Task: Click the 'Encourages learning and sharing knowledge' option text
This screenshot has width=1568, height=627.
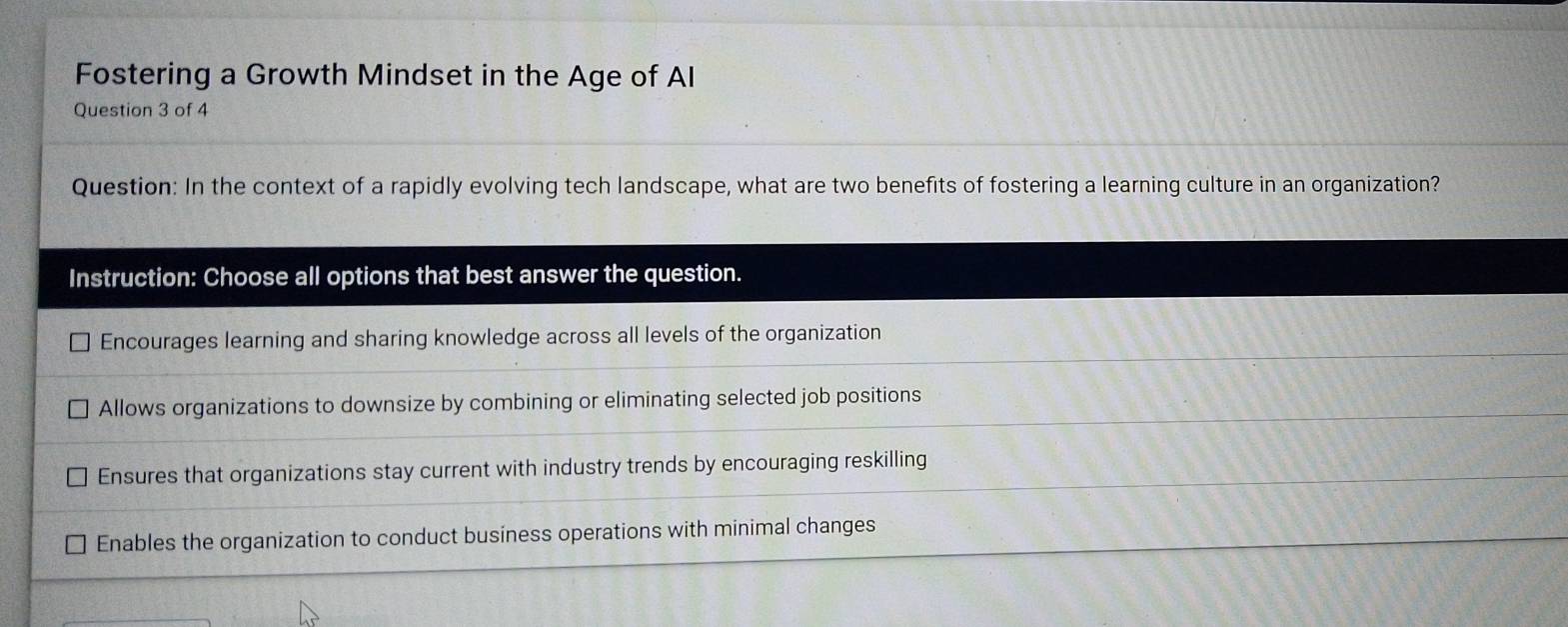Action: point(490,337)
